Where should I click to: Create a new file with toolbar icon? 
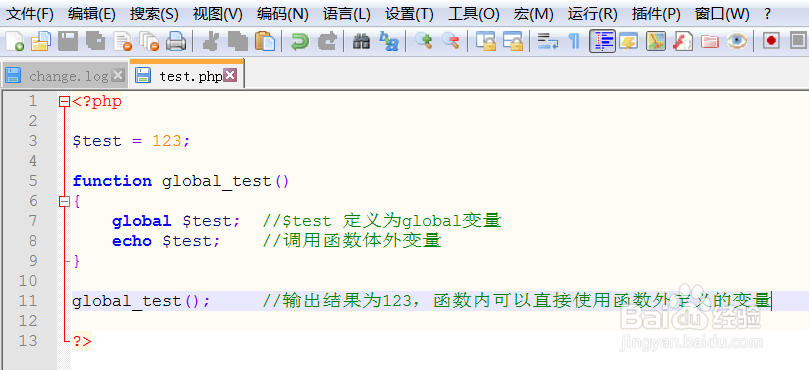coord(14,41)
